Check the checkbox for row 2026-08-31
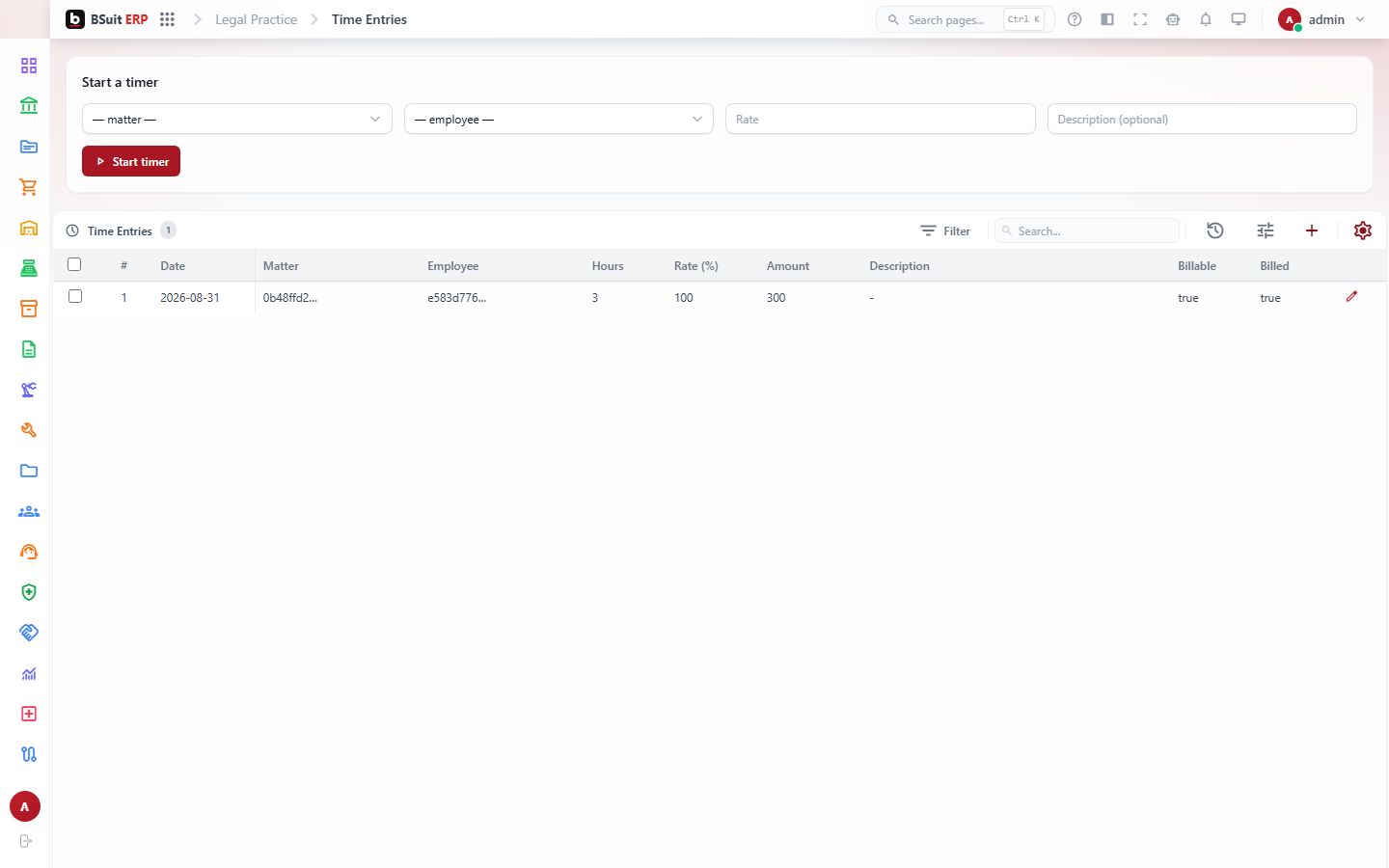 (x=74, y=296)
